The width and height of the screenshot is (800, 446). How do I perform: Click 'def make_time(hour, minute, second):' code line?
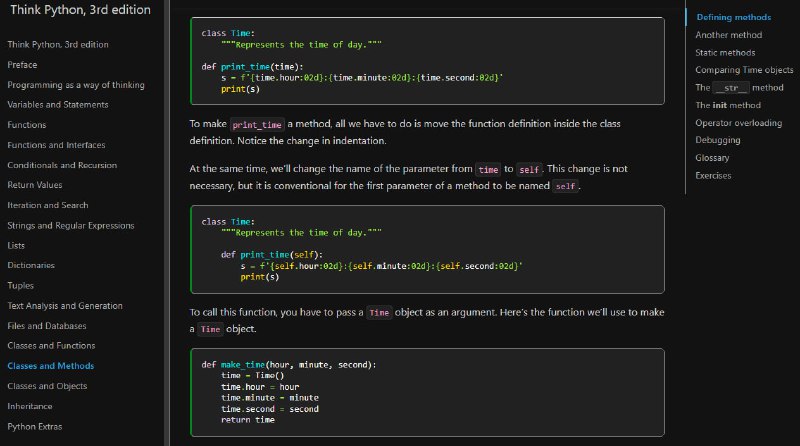pyautogui.click(x=288, y=365)
